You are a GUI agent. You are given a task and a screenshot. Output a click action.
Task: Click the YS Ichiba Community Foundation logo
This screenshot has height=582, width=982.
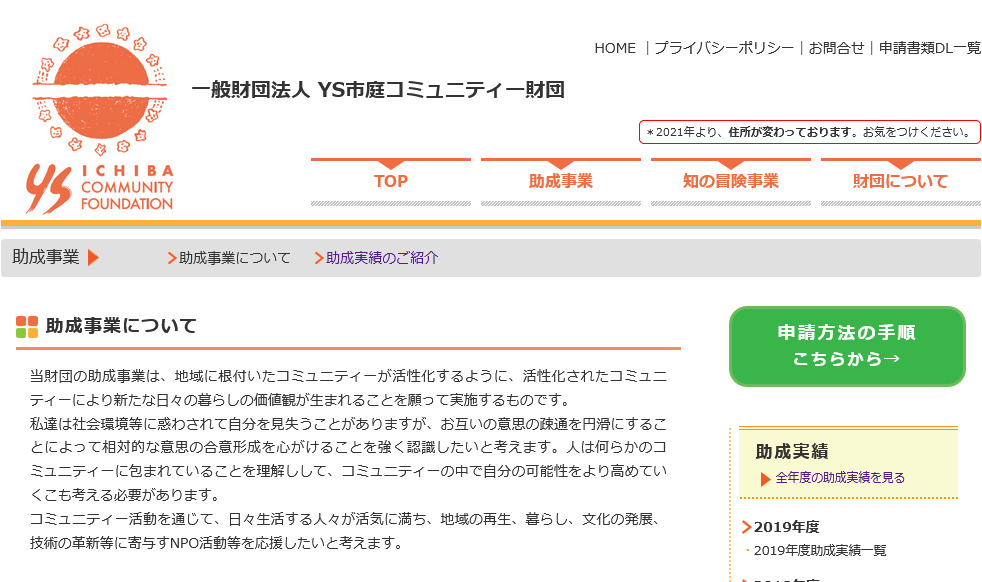click(x=100, y=110)
